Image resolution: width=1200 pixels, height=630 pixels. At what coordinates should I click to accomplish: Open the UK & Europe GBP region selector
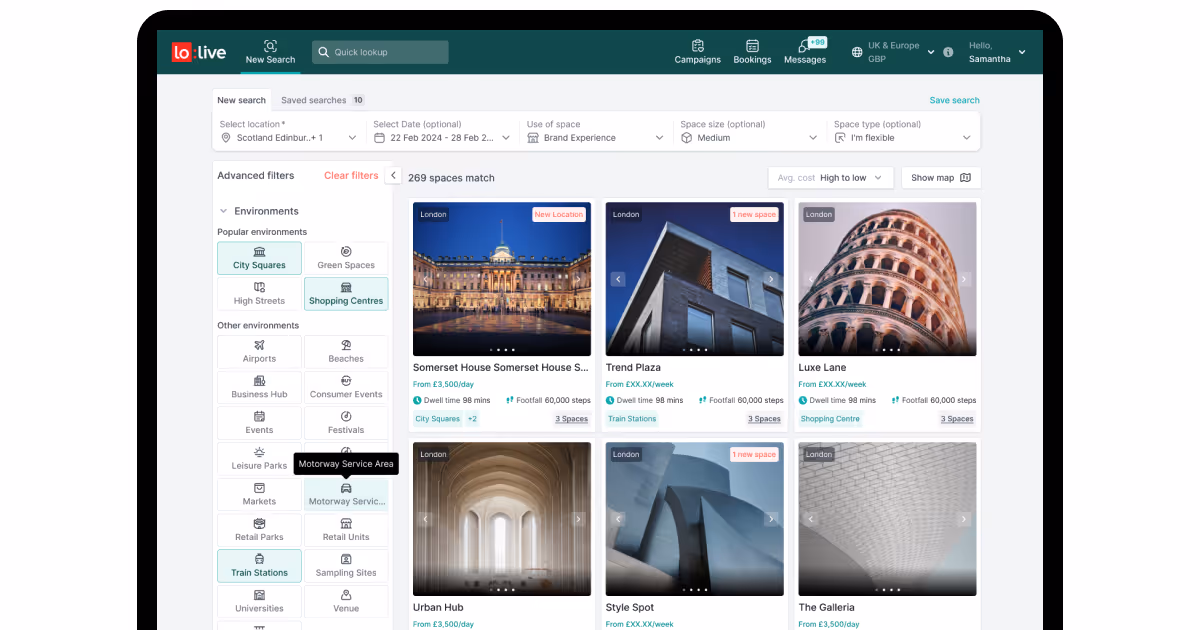pyautogui.click(x=892, y=52)
